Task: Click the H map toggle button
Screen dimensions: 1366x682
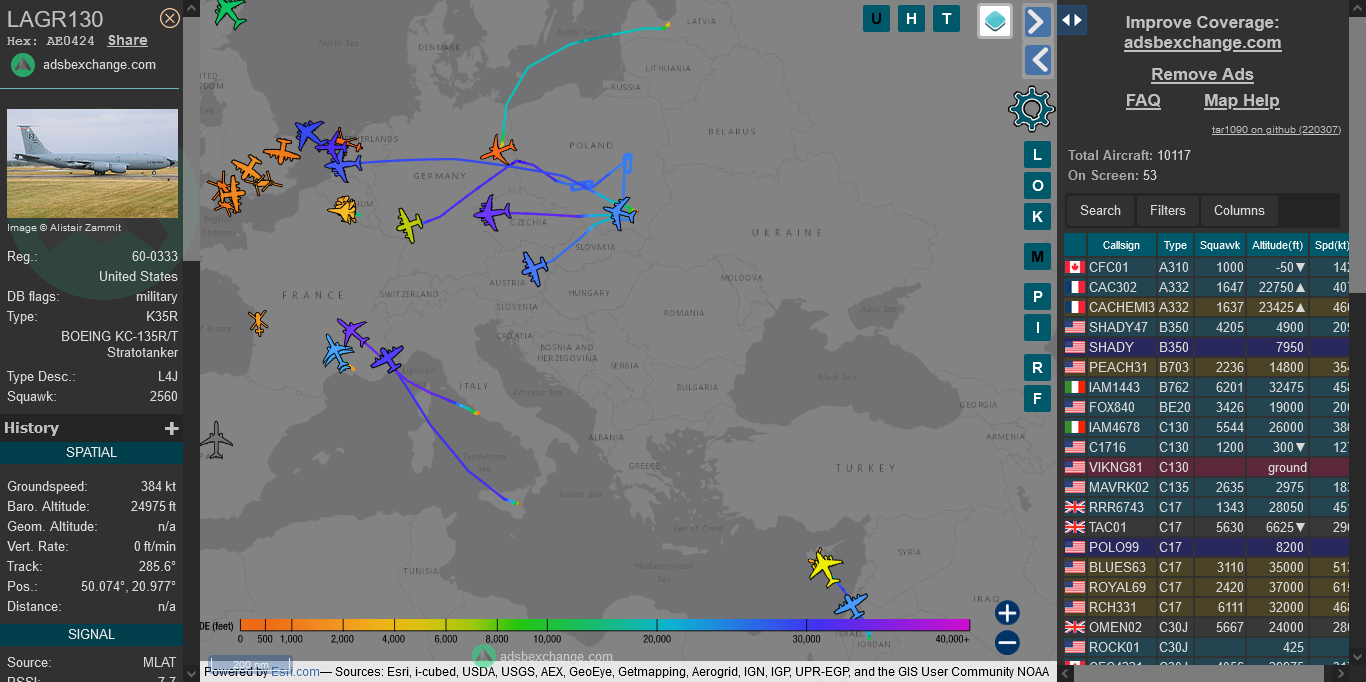Action: pos(911,18)
